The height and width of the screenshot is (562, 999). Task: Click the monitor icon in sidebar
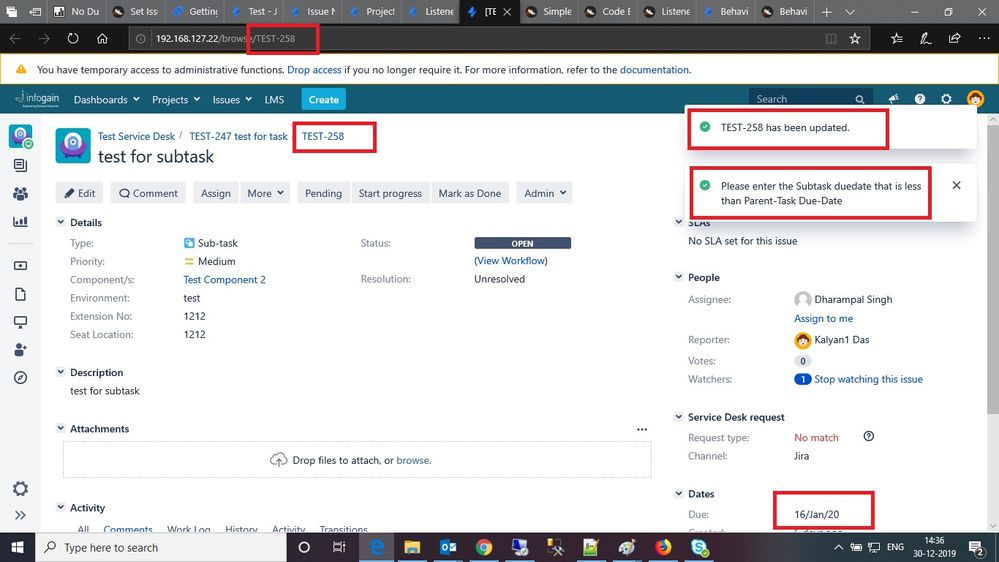pyautogui.click(x=20, y=322)
